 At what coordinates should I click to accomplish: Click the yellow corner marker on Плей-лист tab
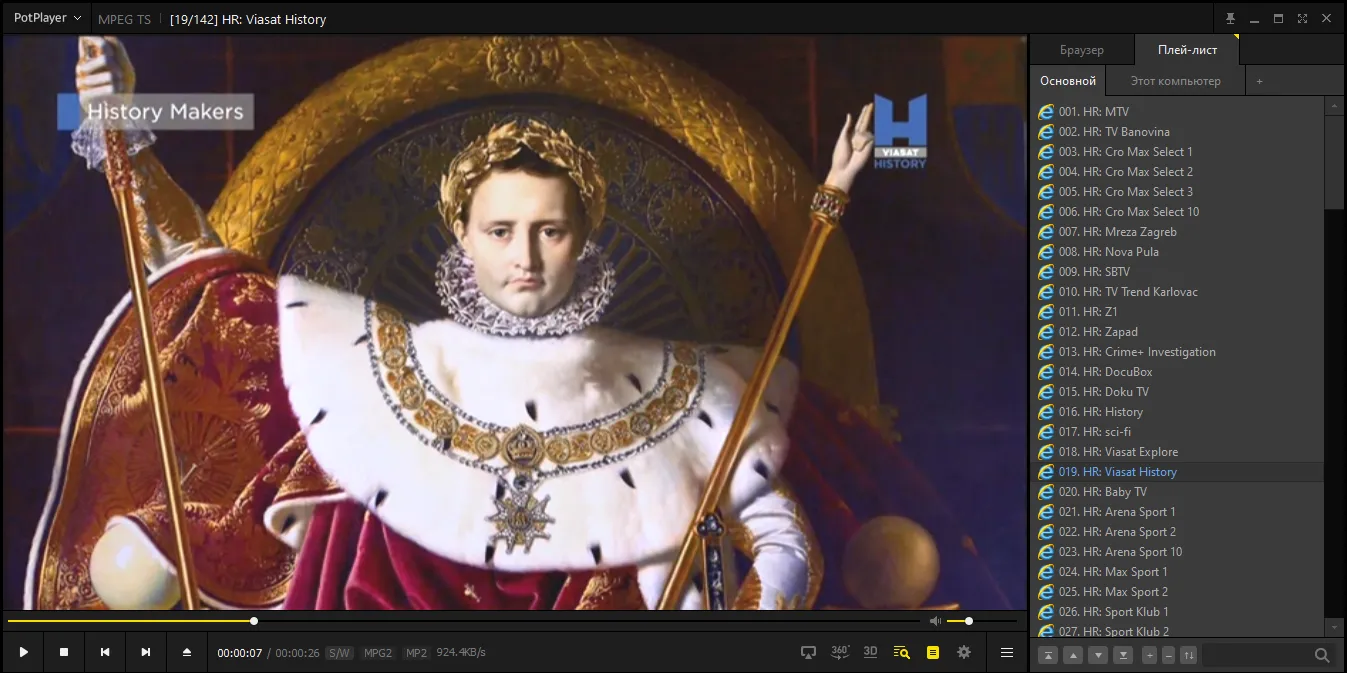(1236, 37)
